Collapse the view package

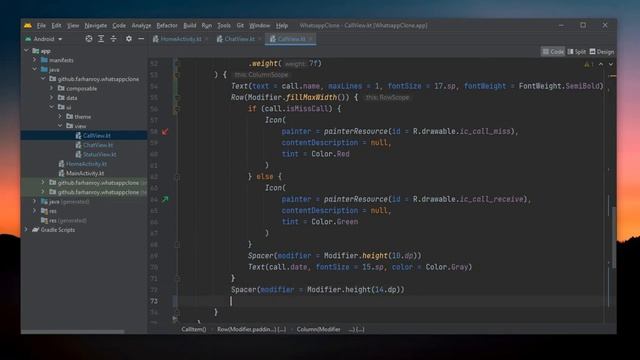tap(60, 126)
